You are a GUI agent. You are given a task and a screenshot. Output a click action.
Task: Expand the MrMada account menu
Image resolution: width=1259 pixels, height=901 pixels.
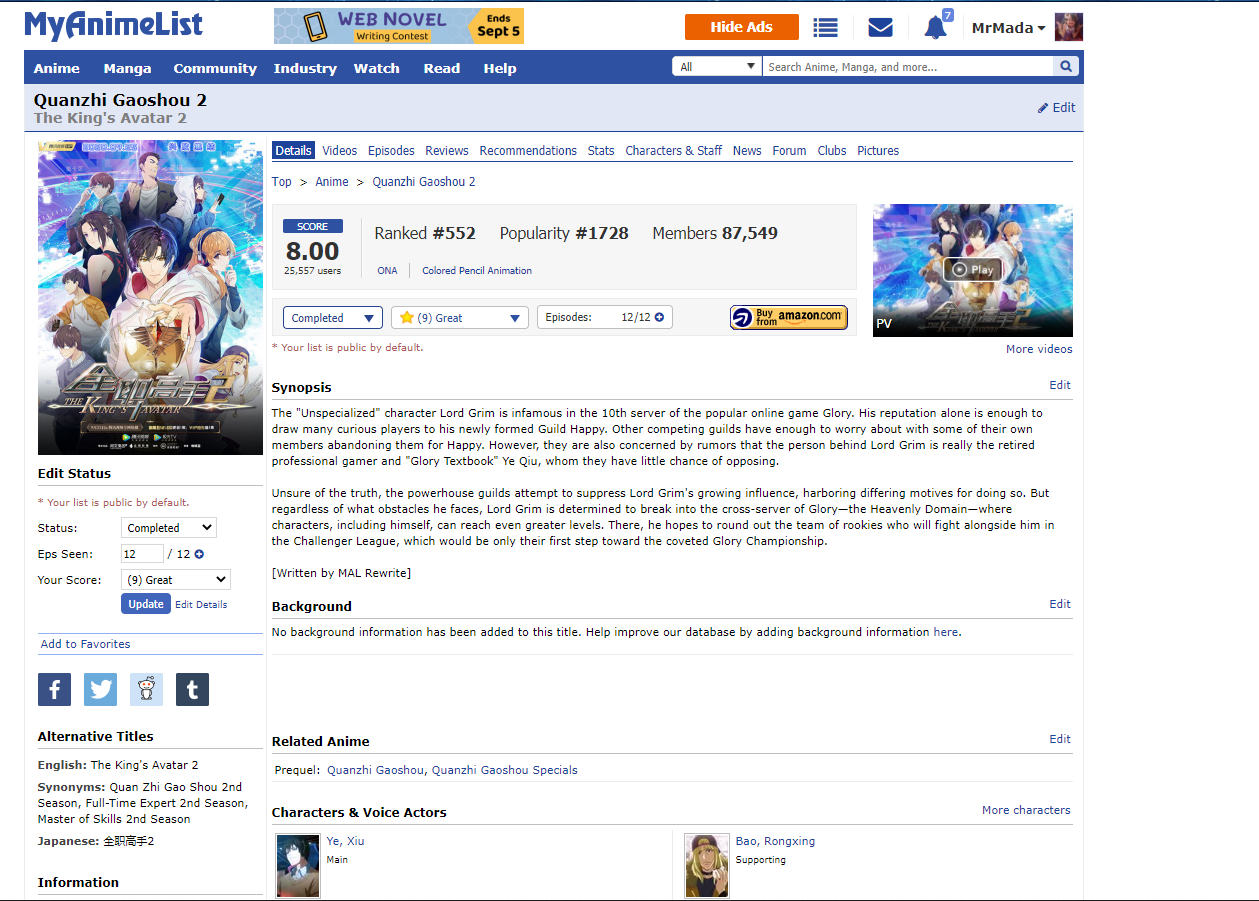click(x=1009, y=28)
